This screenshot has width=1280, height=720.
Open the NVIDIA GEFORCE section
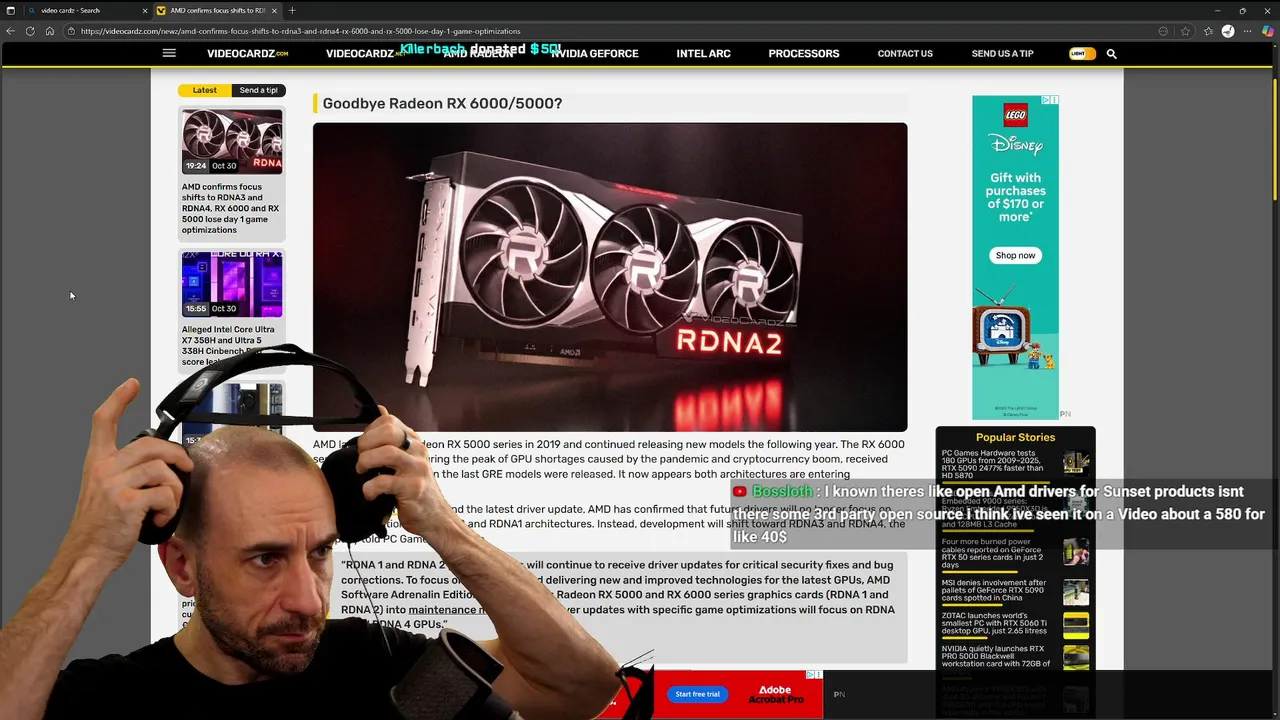point(594,54)
